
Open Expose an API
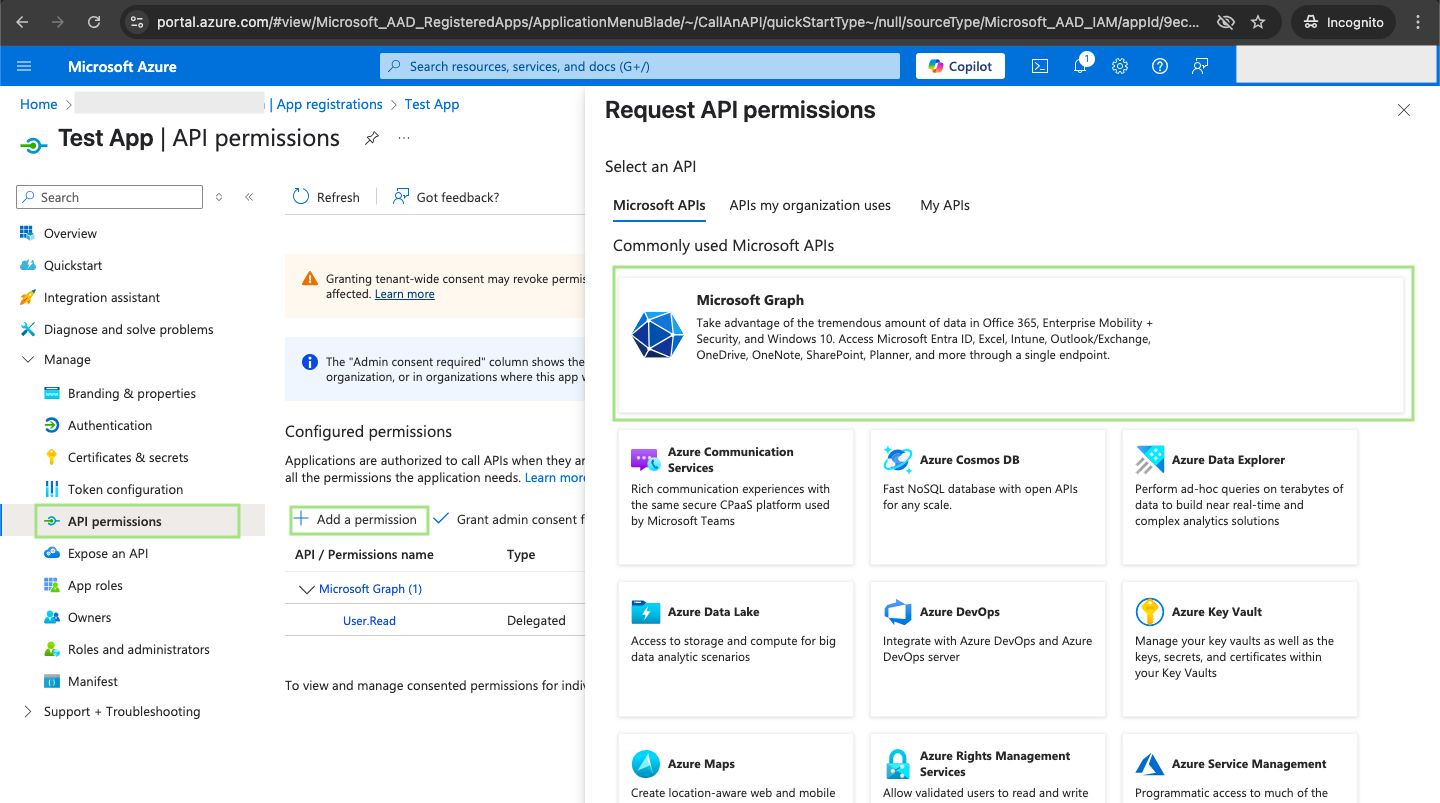point(108,553)
